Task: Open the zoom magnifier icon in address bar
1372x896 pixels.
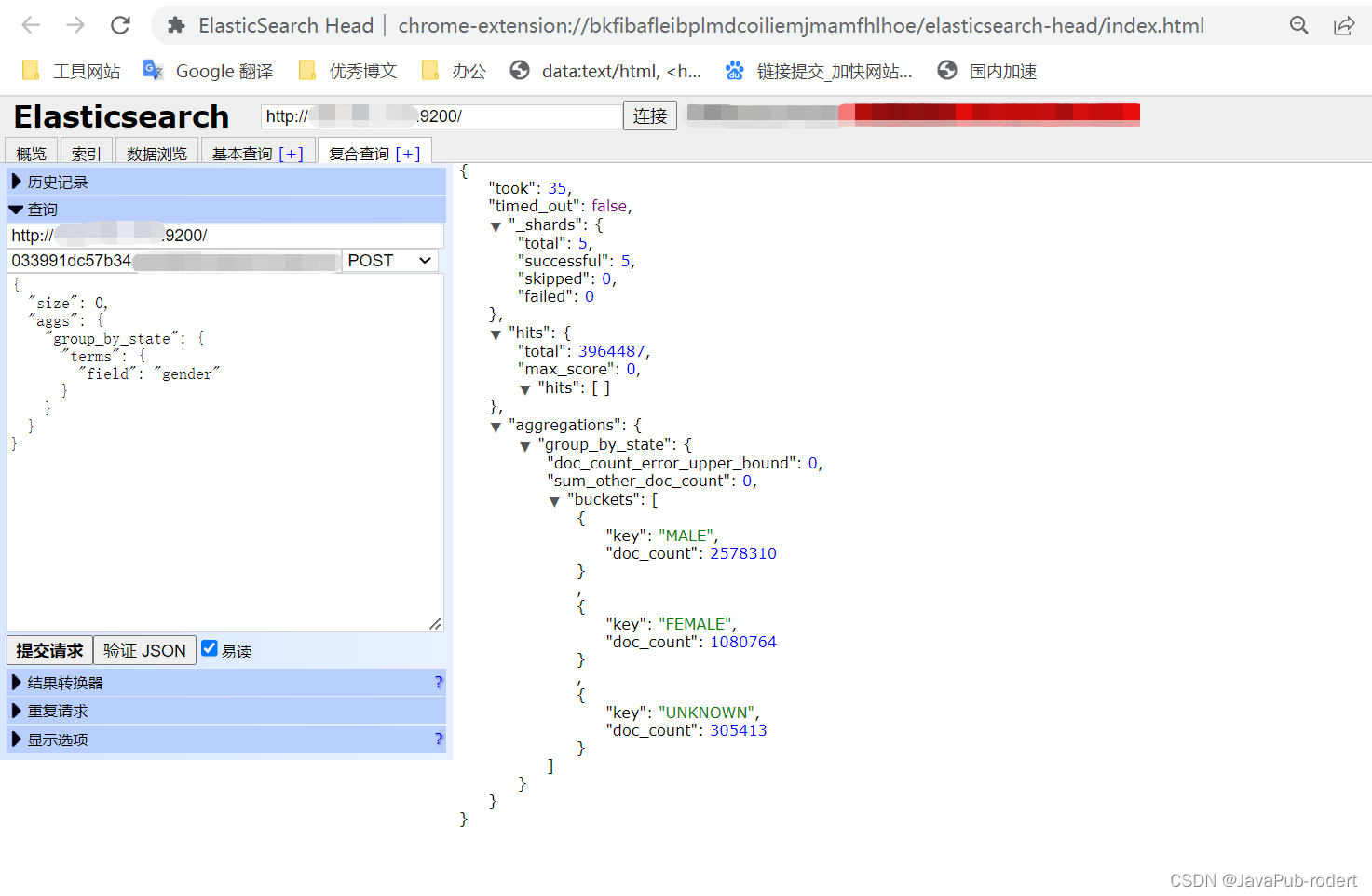Action: [x=1299, y=25]
